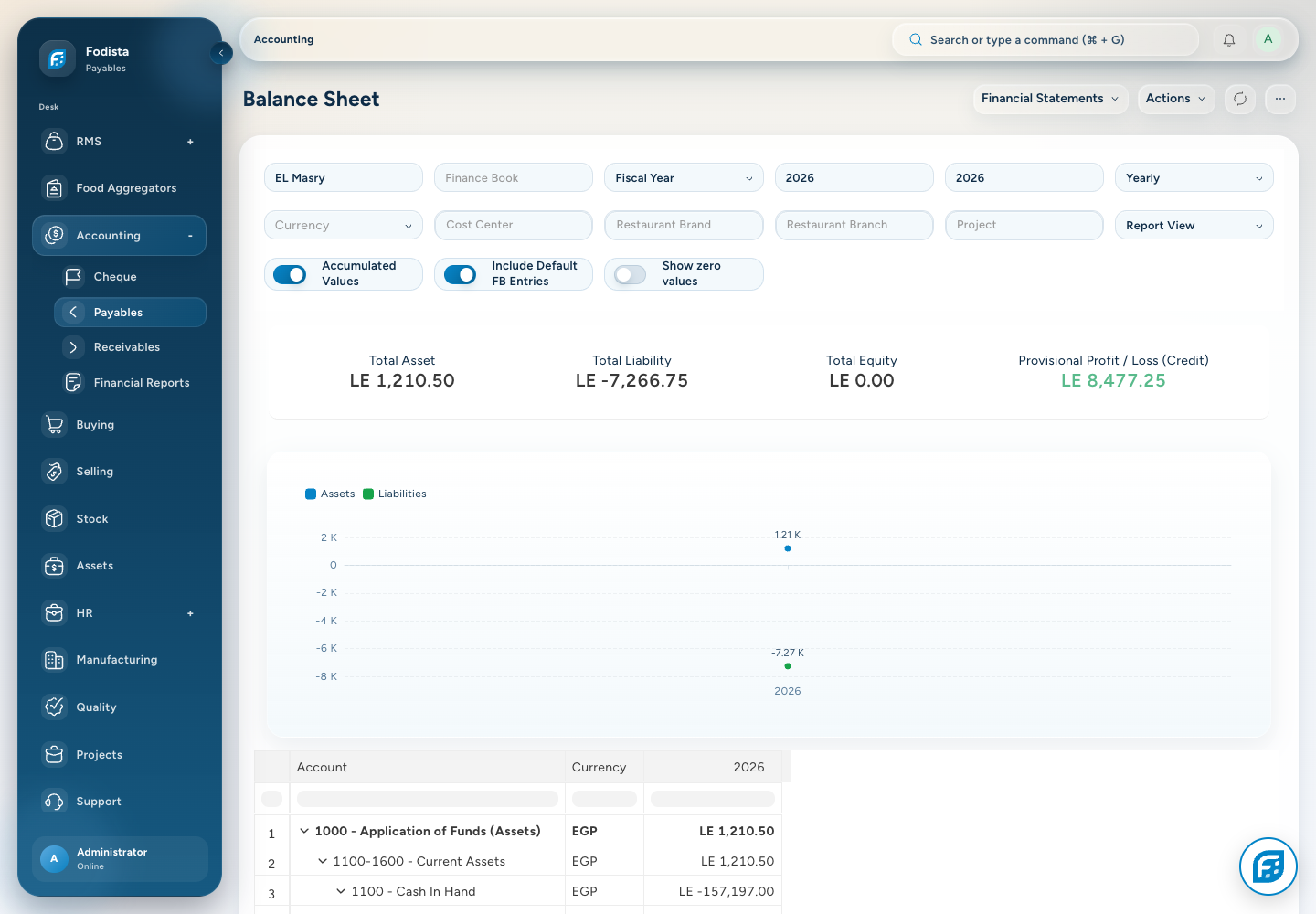
Task: Collapse 1100 - Cash In Hand row
Action: [x=341, y=892]
